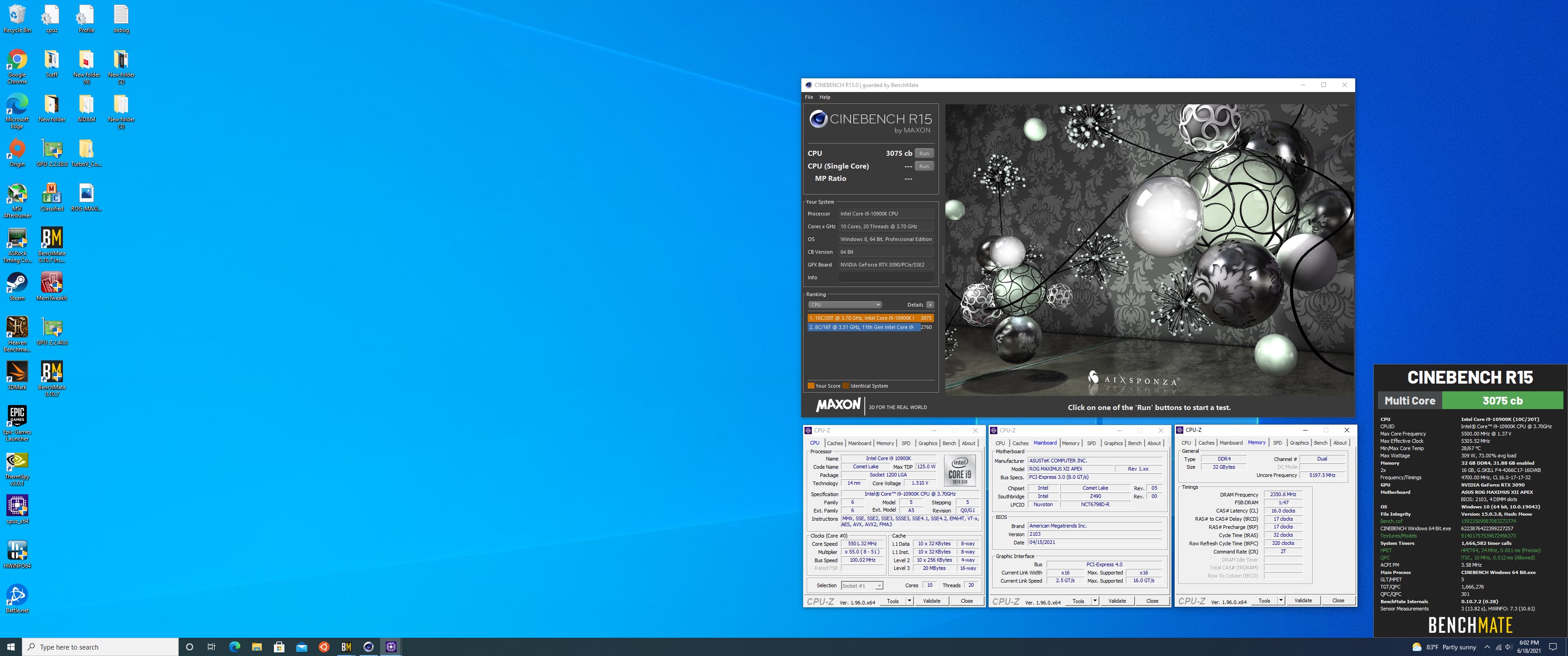Click the Core Speed value 5501.32 MHz
1568x656 pixels.
click(862, 544)
